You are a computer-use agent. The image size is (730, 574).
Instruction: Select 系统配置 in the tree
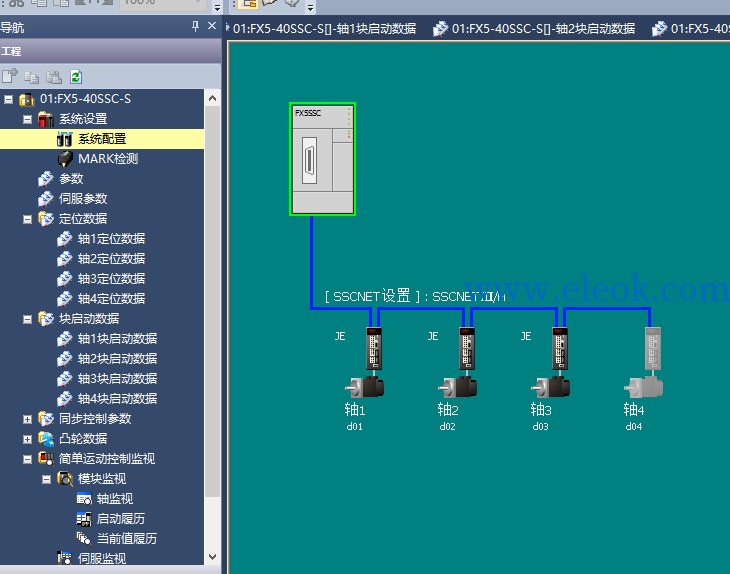point(102,139)
